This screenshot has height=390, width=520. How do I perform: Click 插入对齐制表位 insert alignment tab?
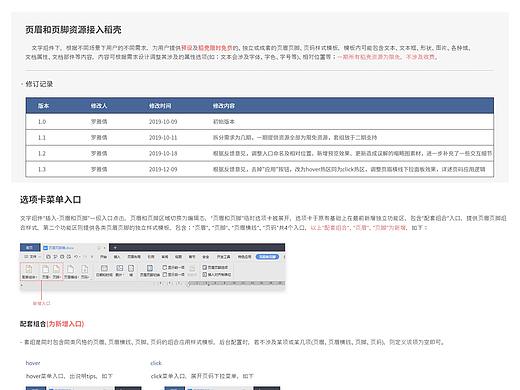click(x=217, y=275)
